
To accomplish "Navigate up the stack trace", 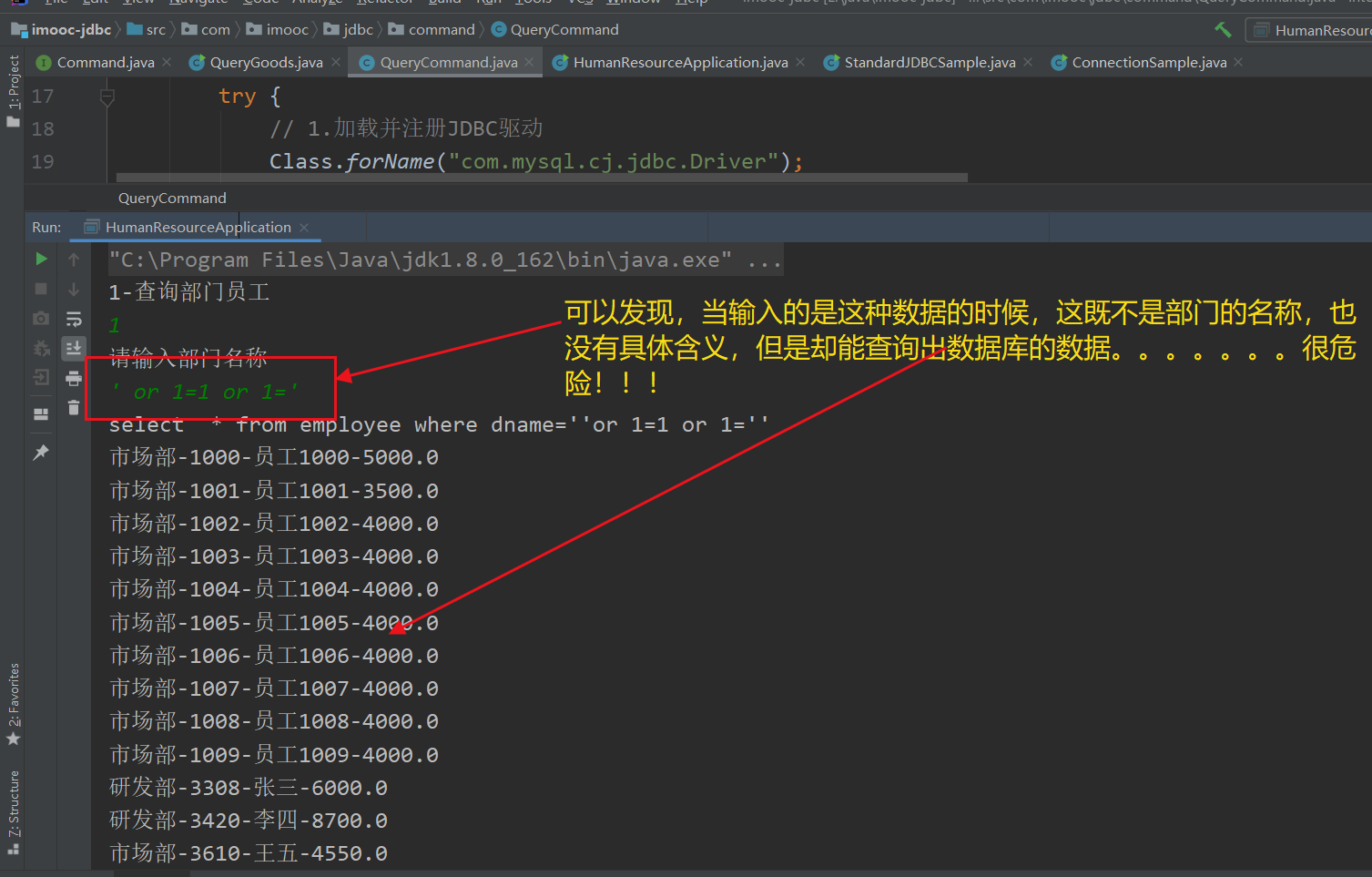I will 74,259.
